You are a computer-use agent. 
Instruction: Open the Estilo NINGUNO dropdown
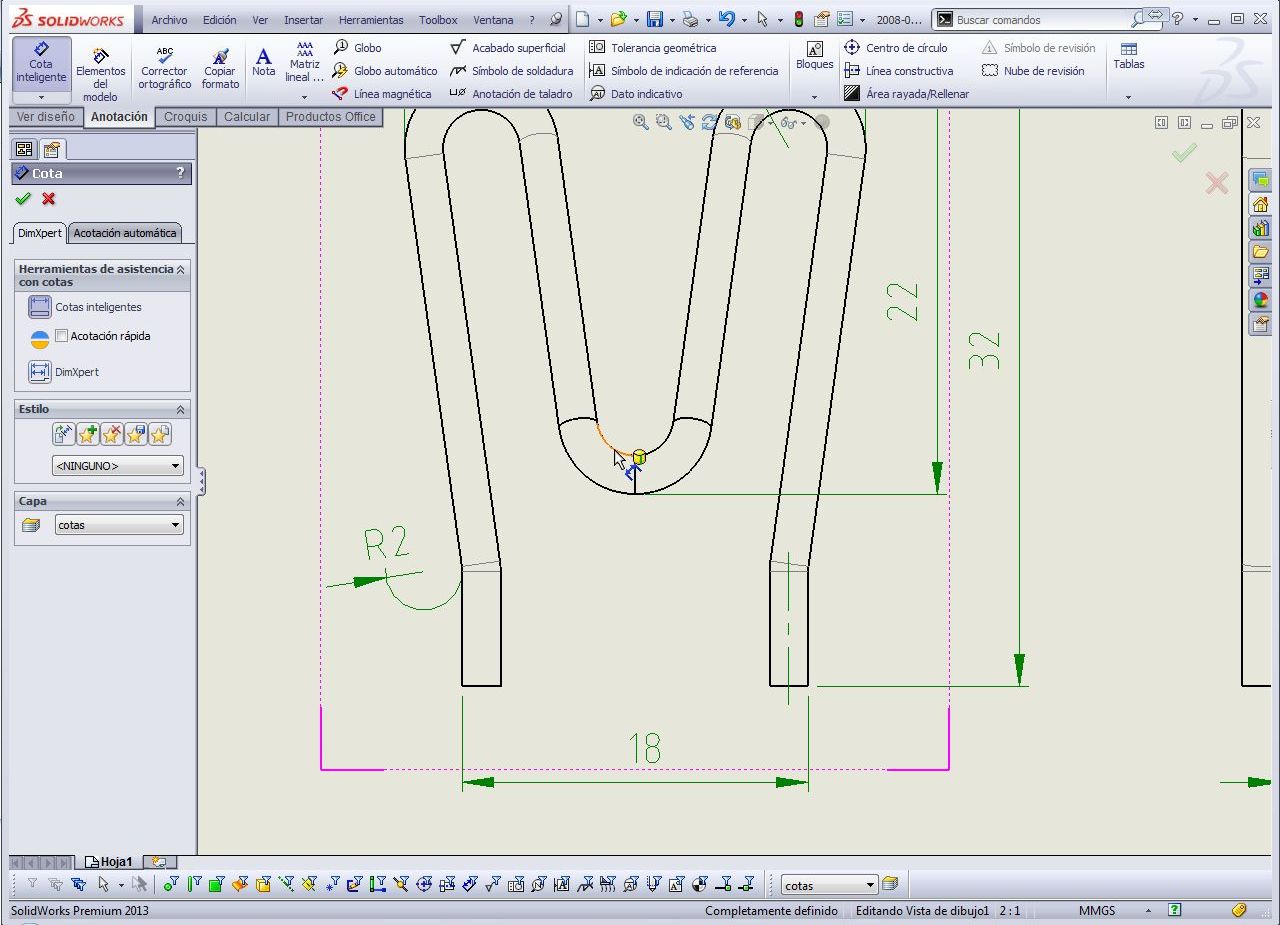point(118,466)
